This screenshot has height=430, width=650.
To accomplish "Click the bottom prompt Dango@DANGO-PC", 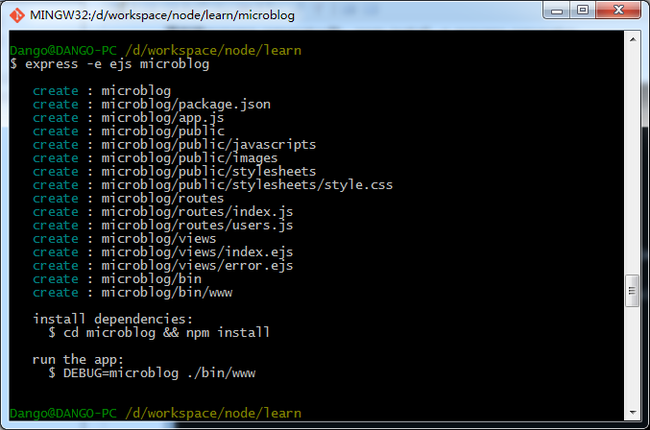I will pyautogui.click(x=63, y=413).
